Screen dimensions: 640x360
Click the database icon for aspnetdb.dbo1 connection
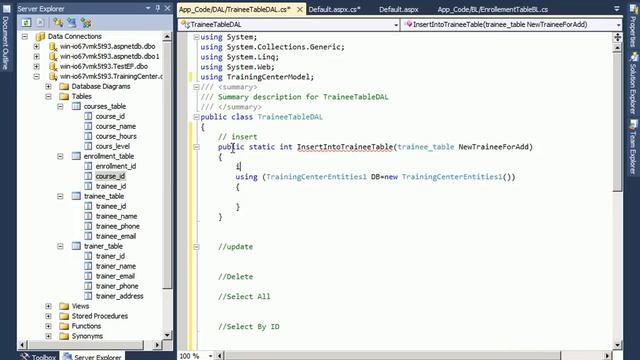click(x=53, y=56)
